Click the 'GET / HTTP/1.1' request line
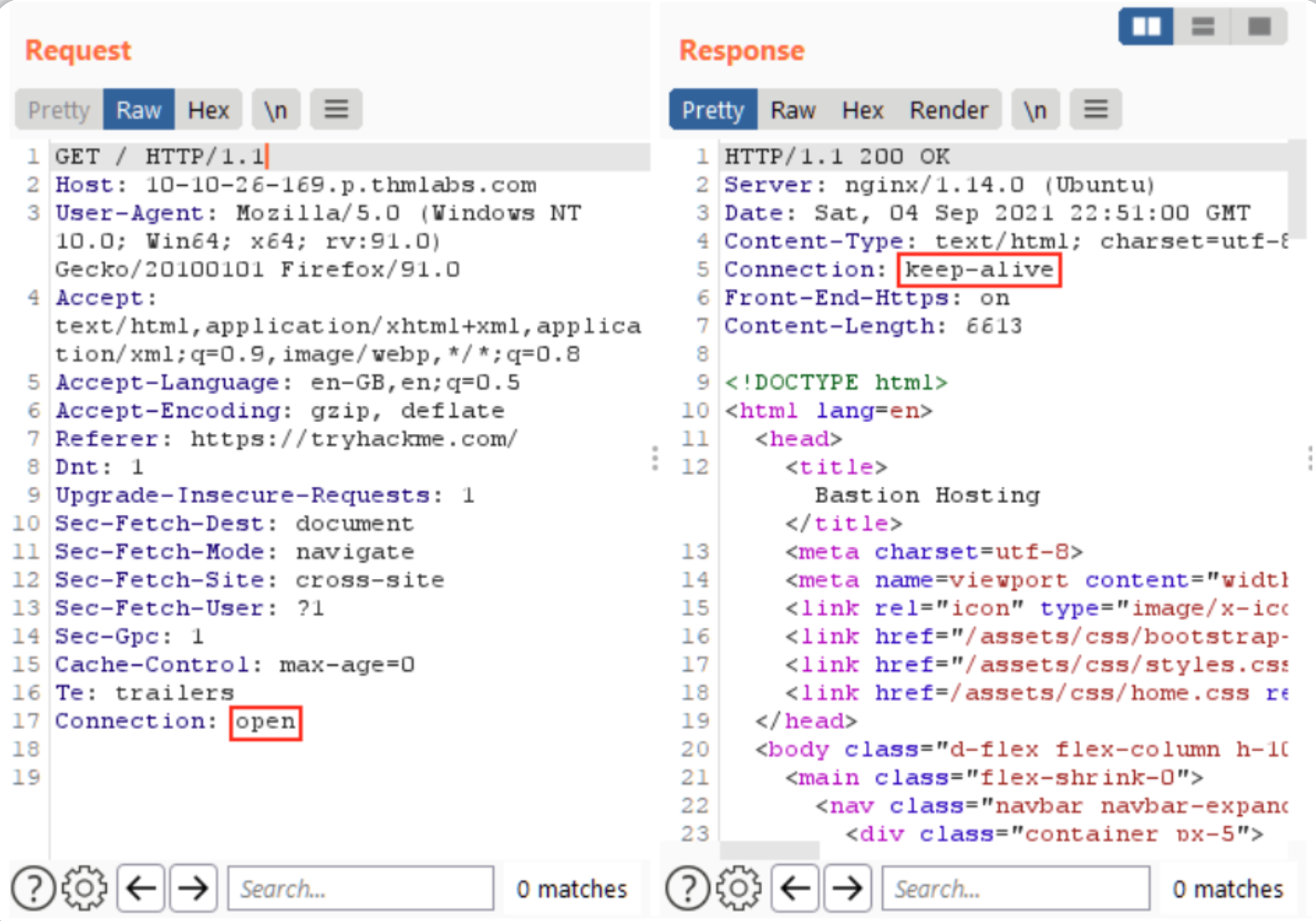 coord(160,156)
